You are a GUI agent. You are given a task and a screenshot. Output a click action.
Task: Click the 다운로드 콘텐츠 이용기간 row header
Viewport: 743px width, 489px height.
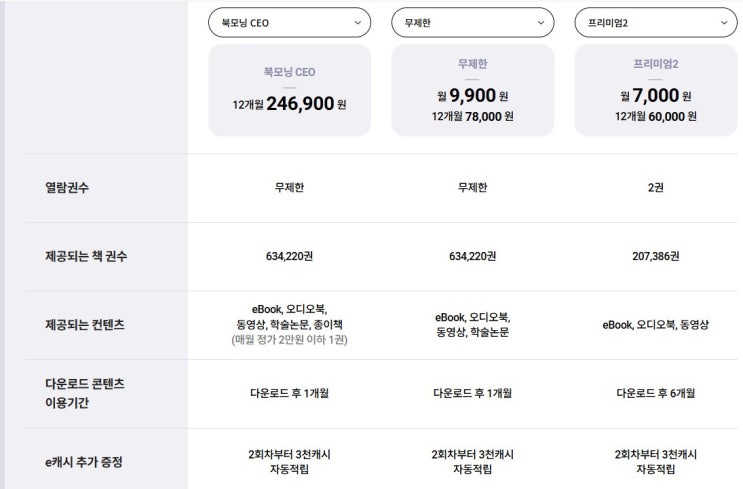(x=85, y=393)
